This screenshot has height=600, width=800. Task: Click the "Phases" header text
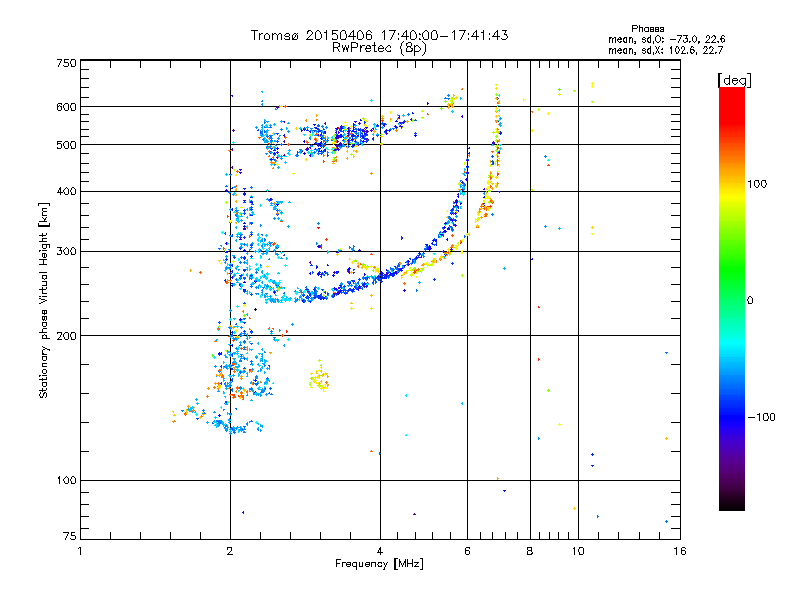[x=647, y=29]
